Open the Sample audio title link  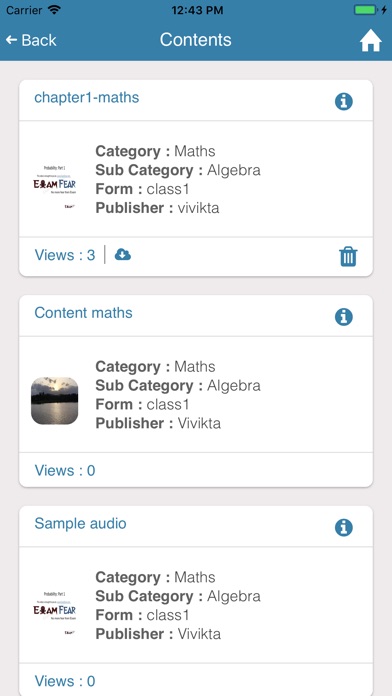(x=80, y=523)
